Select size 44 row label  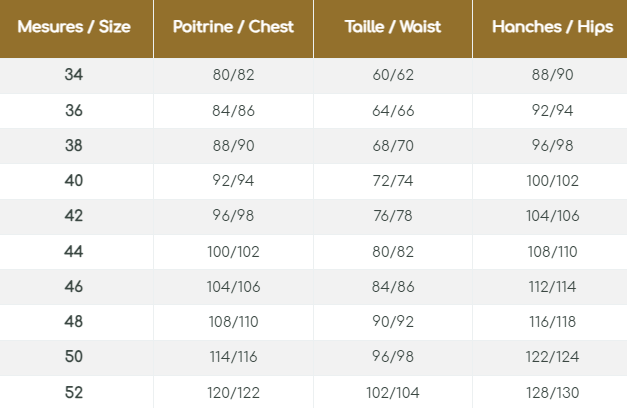(73, 251)
